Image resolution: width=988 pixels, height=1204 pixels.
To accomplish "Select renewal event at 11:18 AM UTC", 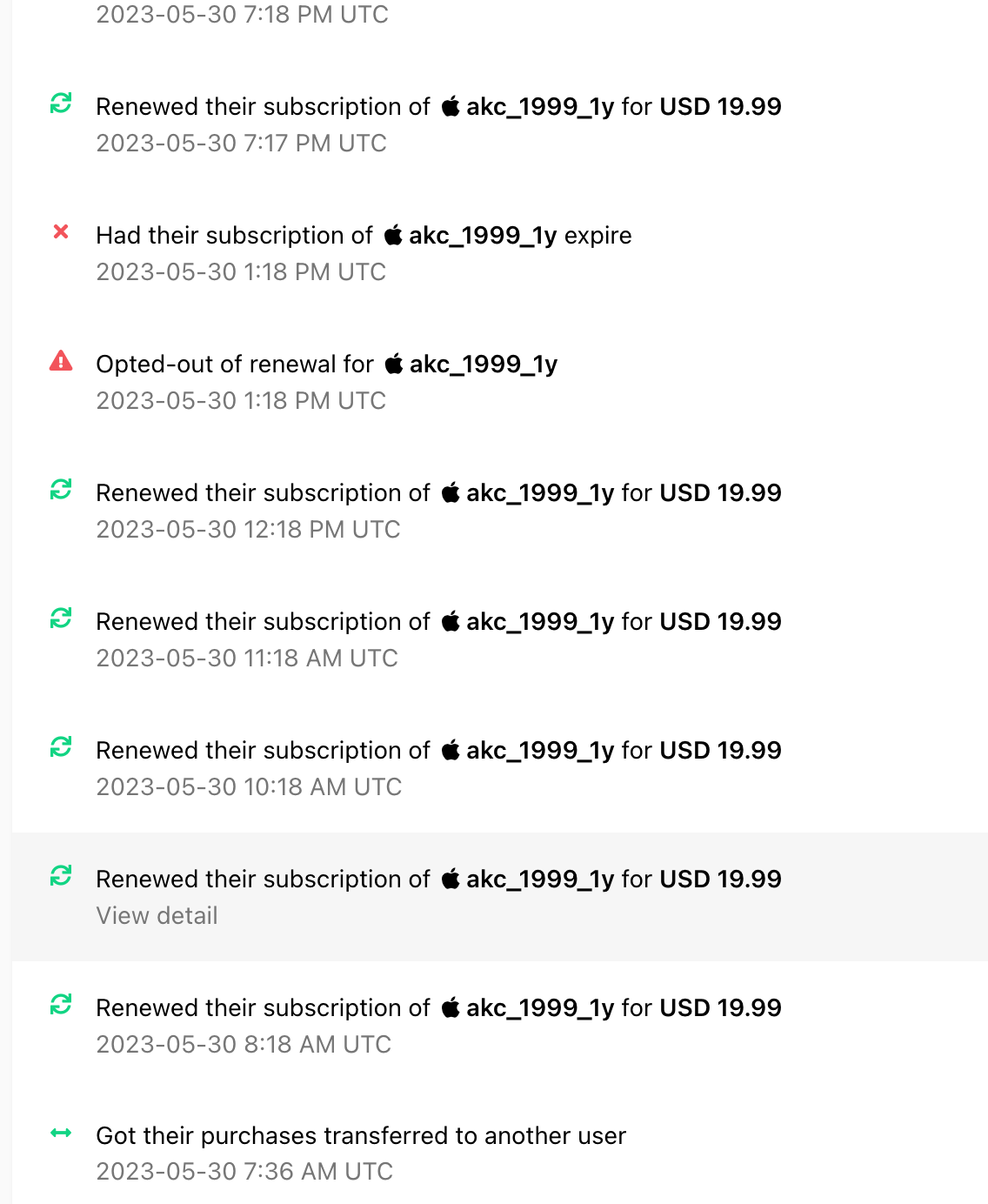I will [500, 639].
